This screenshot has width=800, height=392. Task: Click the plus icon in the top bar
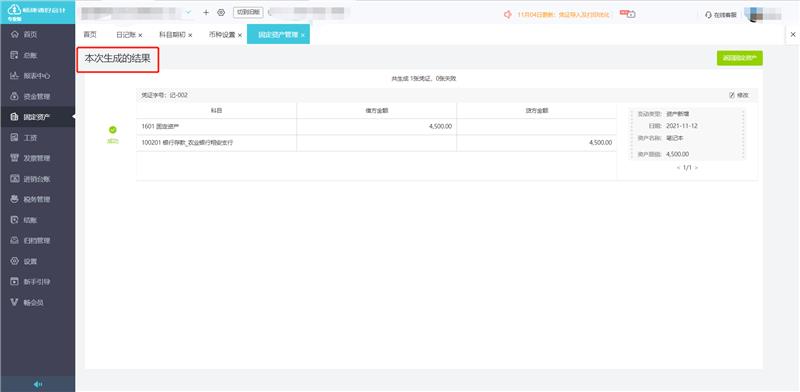coord(206,12)
